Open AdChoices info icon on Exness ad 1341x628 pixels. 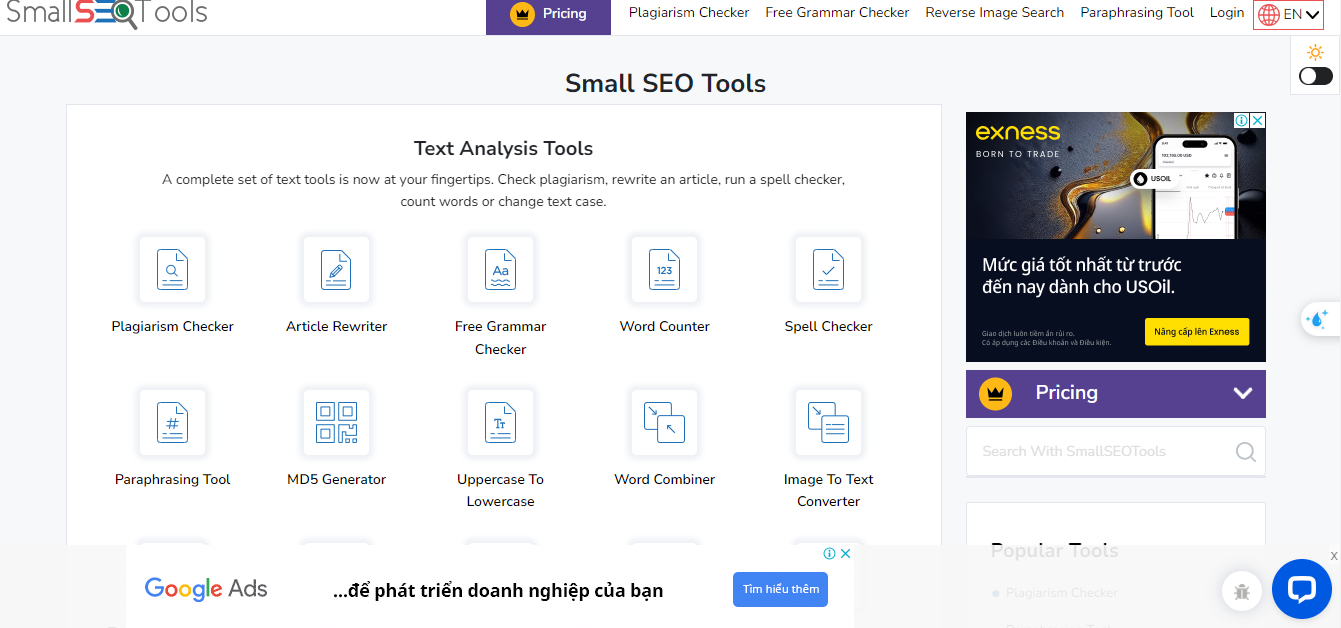click(1241, 120)
